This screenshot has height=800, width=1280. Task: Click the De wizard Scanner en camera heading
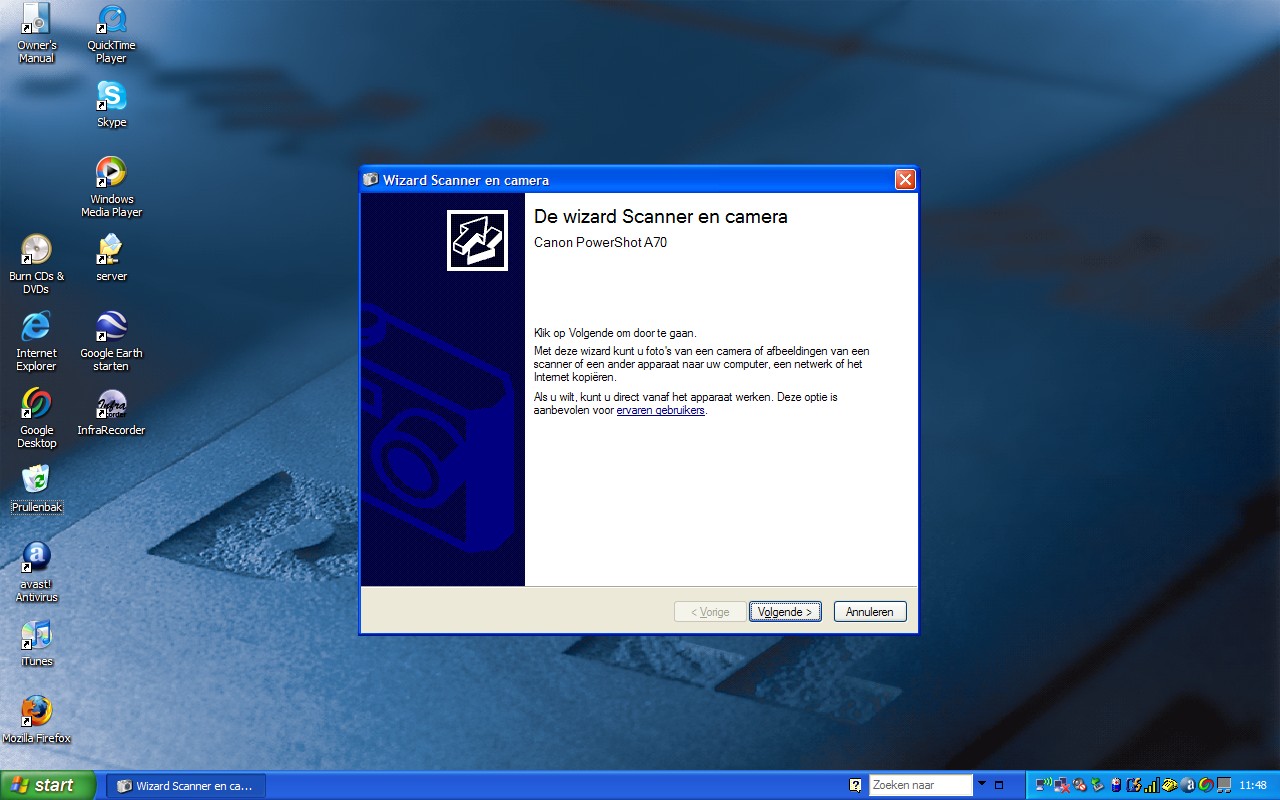click(661, 216)
